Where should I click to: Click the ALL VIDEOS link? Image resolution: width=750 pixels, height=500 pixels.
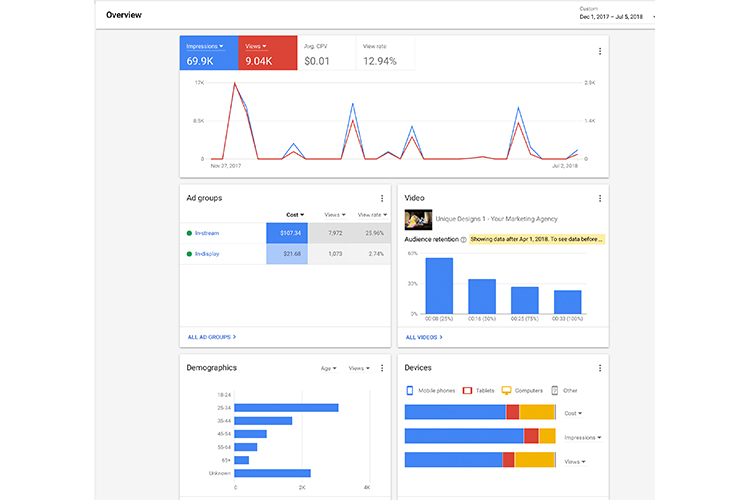tap(424, 337)
